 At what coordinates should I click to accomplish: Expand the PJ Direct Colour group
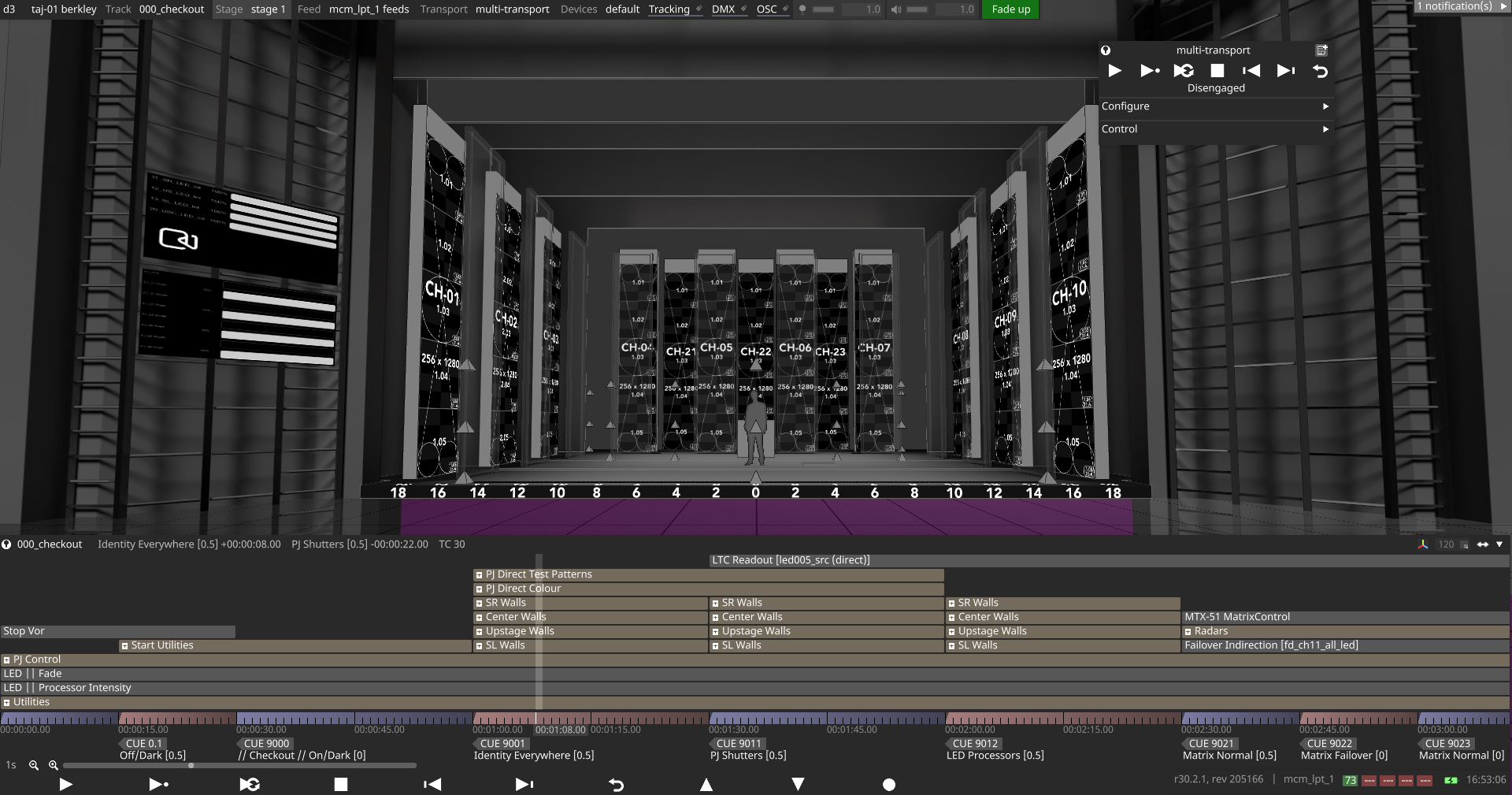point(479,589)
